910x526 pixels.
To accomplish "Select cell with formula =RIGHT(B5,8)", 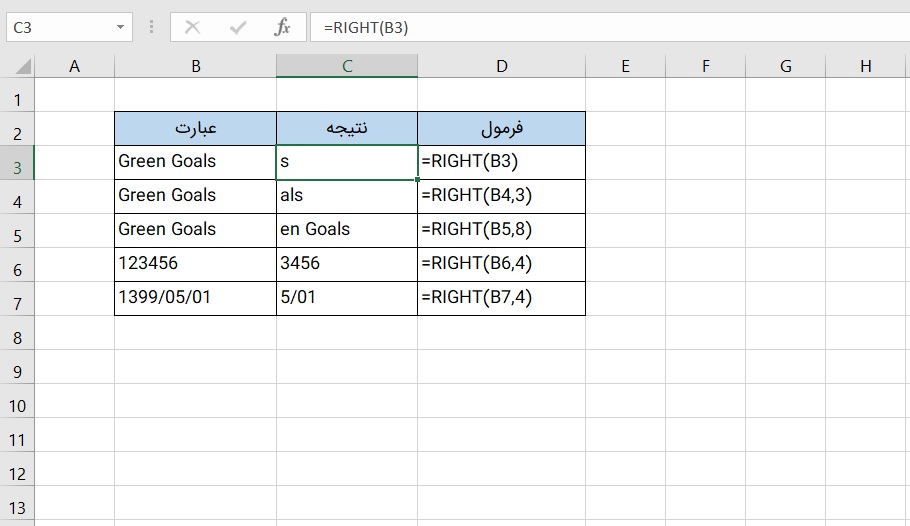I will [501, 229].
